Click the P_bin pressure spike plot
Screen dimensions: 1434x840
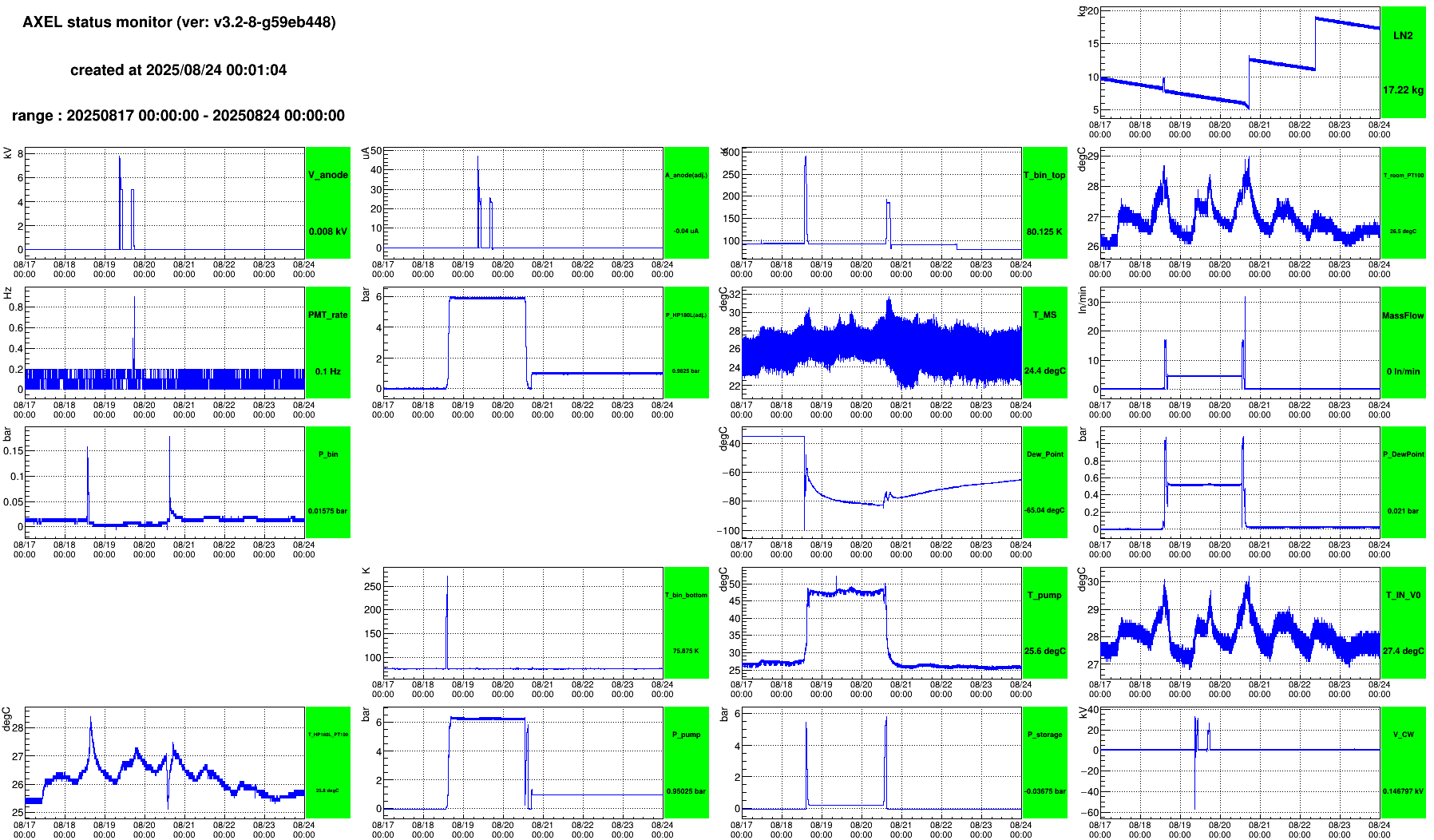click(x=164, y=482)
